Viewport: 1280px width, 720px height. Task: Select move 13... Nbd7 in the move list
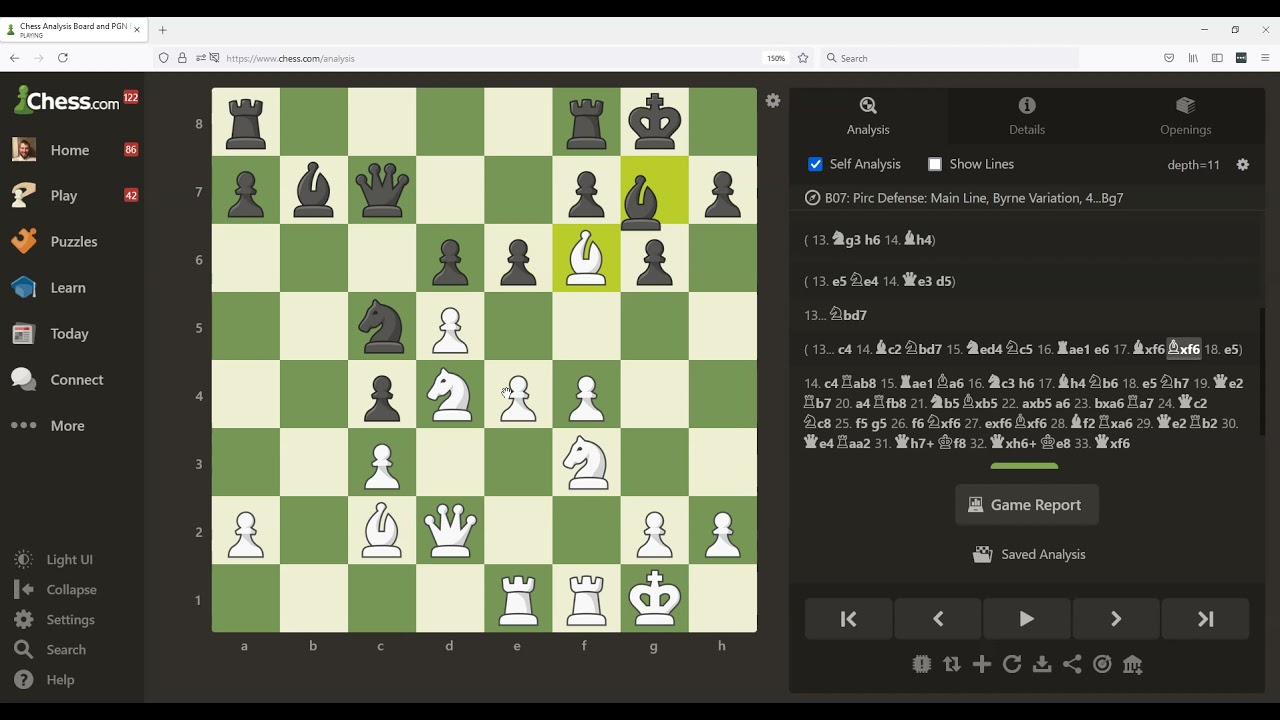point(848,315)
